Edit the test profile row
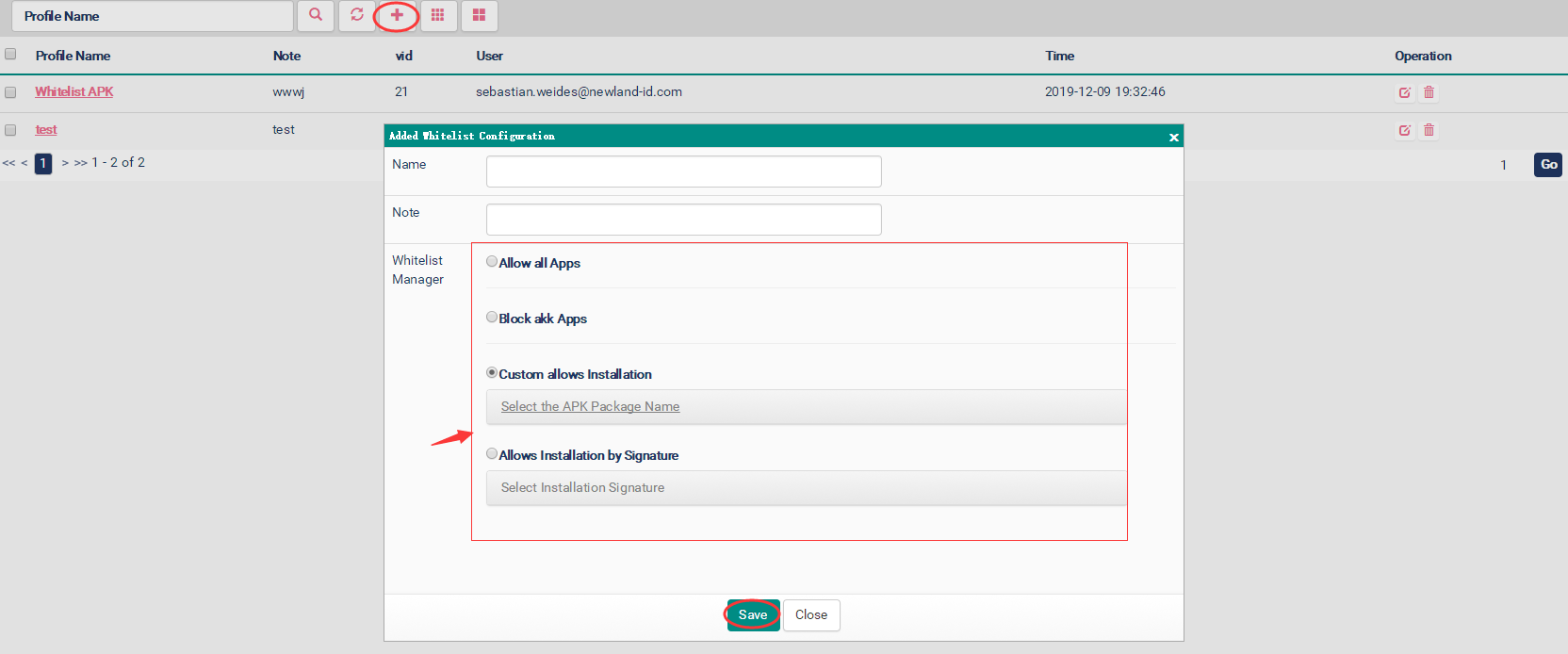The image size is (1568, 654). [x=1404, y=130]
